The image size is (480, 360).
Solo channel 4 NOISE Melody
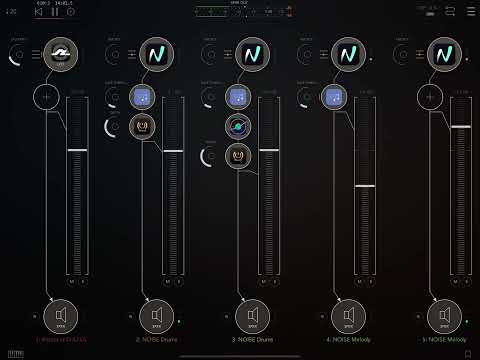click(371, 282)
